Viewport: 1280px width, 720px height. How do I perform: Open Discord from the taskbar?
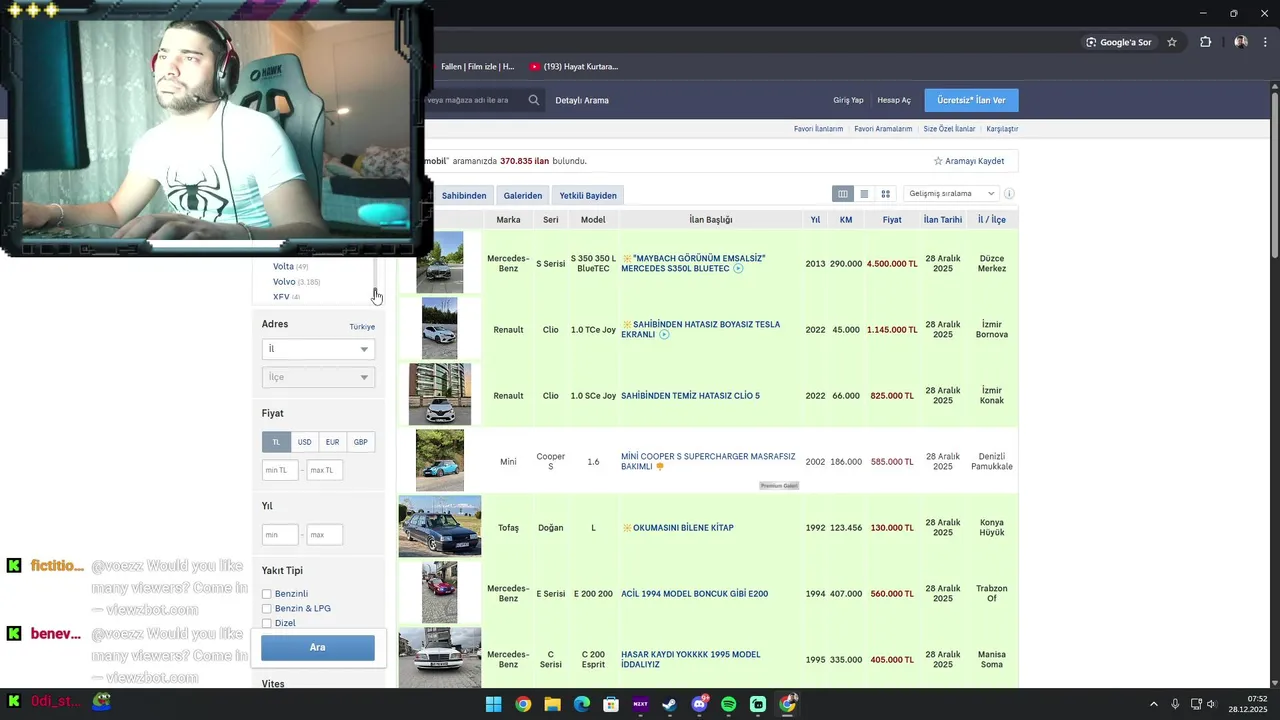tap(699, 704)
